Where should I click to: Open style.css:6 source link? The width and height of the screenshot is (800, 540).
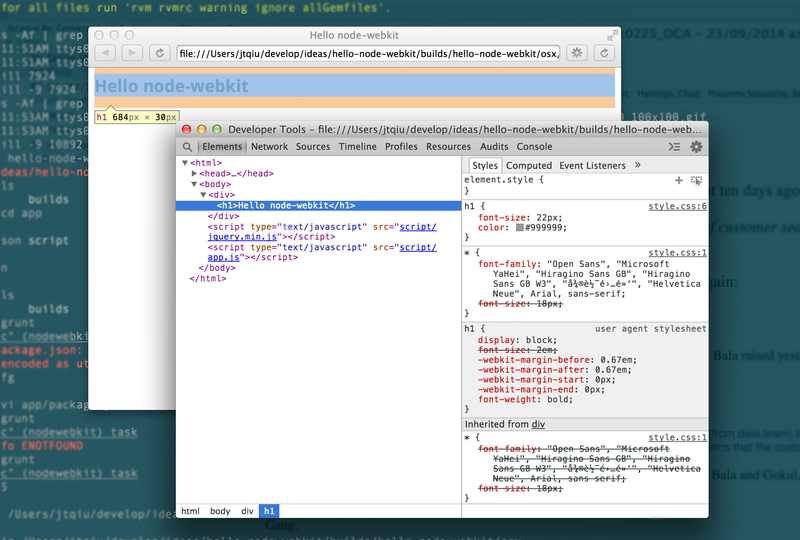click(677, 206)
